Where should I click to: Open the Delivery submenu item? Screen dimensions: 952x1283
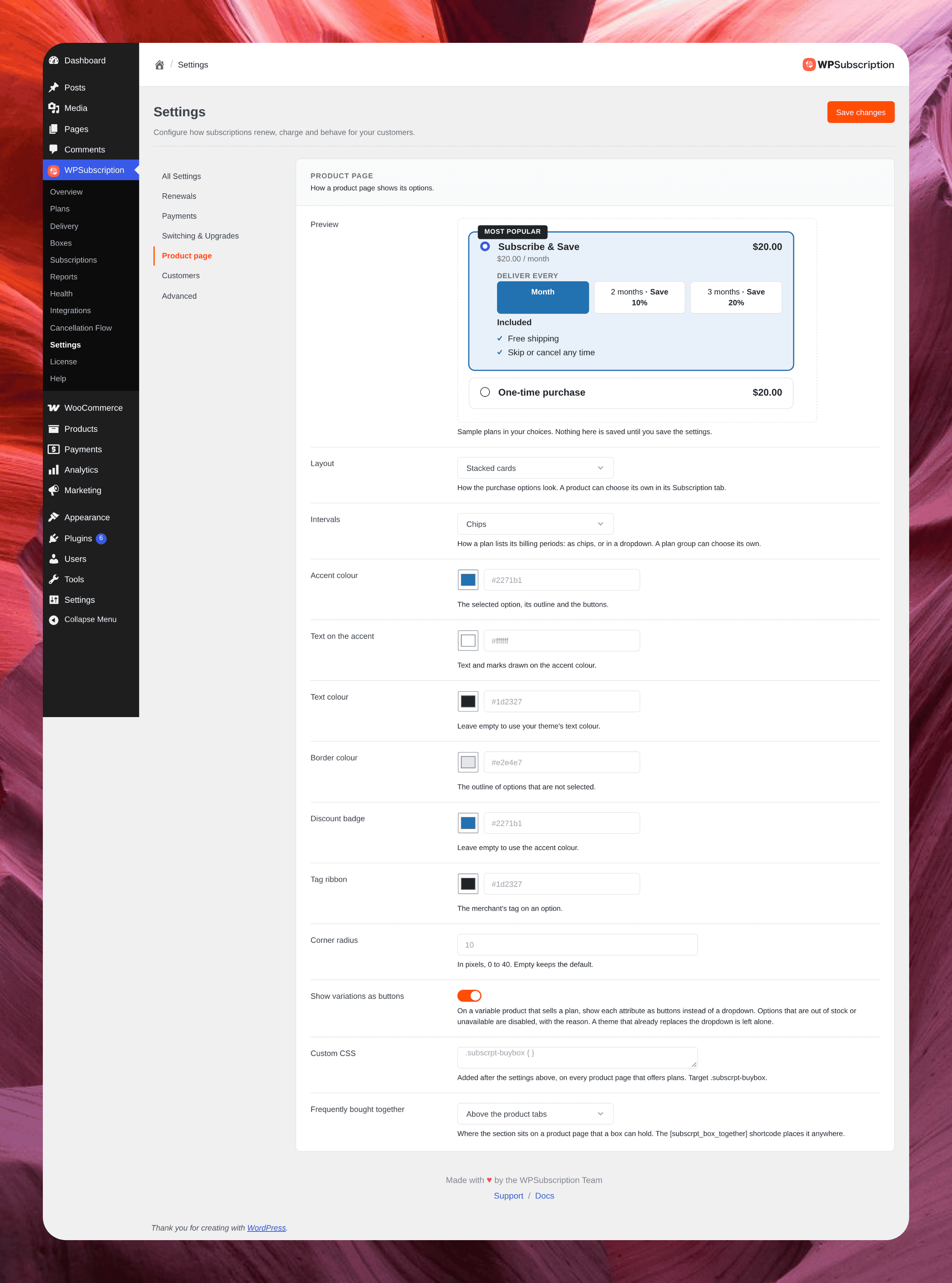pyautogui.click(x=64, y=226)
